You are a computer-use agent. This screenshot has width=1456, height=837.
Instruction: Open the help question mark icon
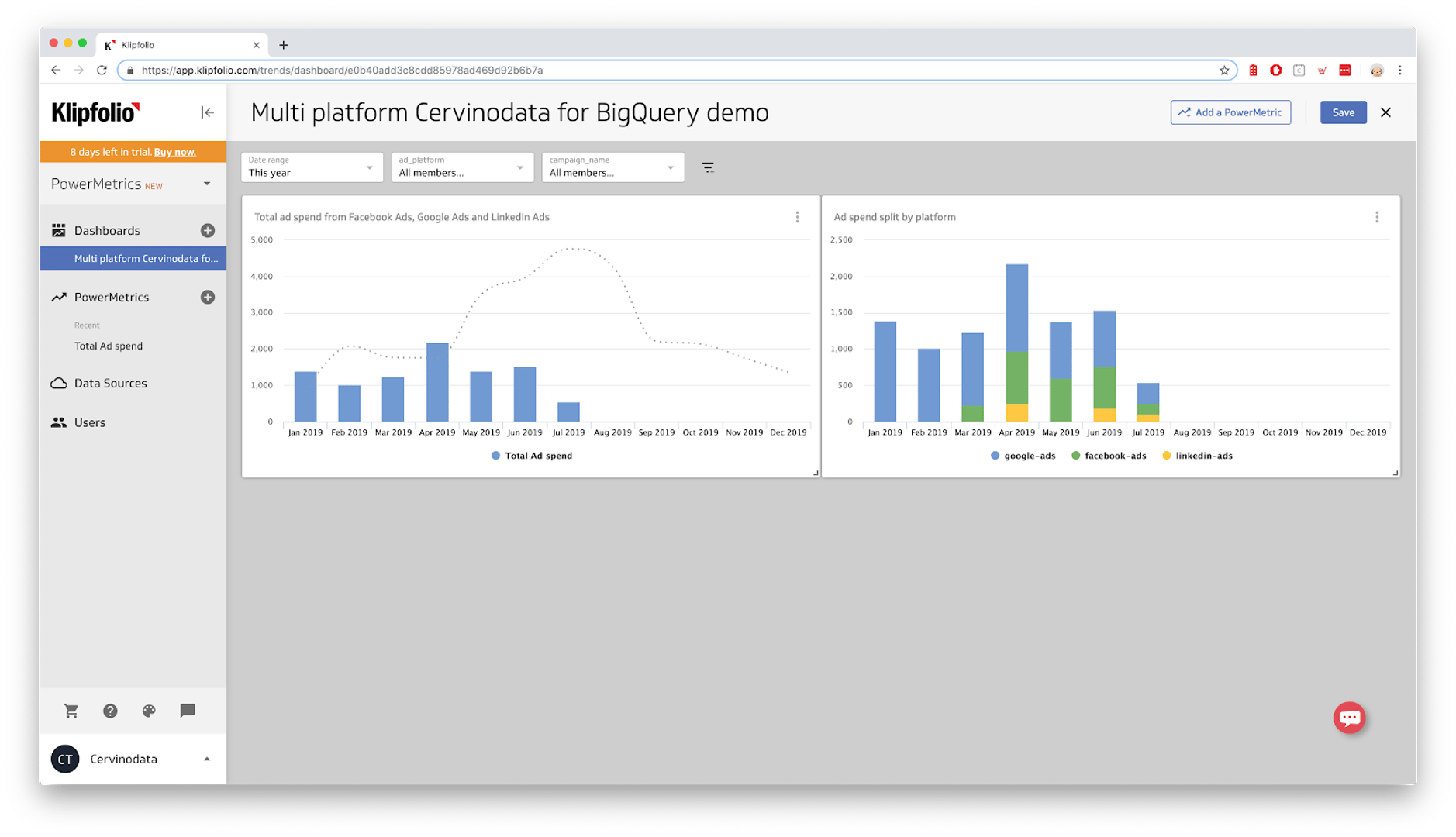(x=110, y=711)
